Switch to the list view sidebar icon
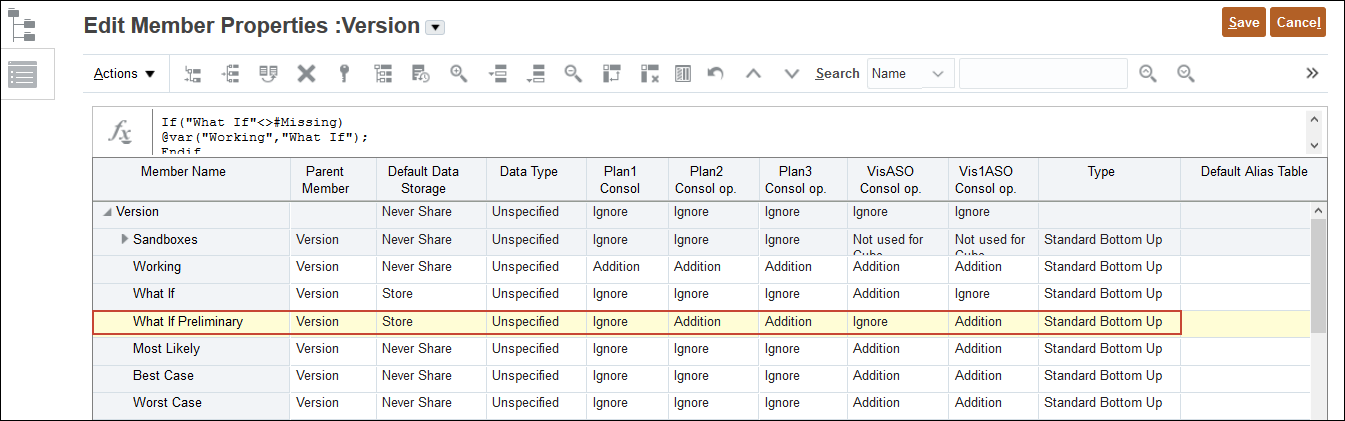The width and height of the screenshot is (1345, 421). point(22,74)
